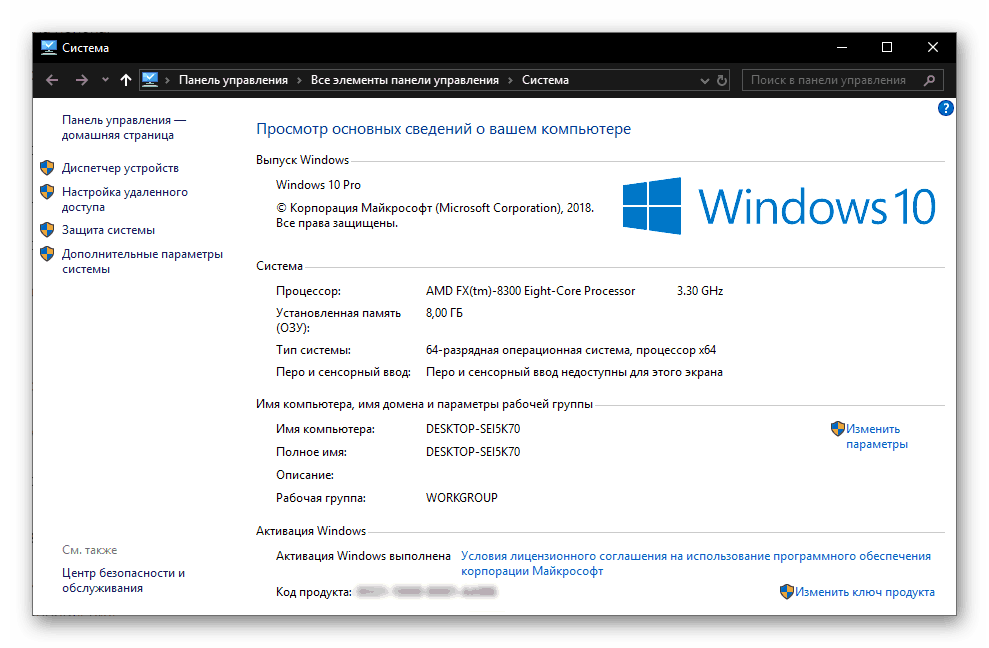Image resolution: width=989 pixels, height=648 pixels.
Task: Go forward with the forward arrow
Action: click(x=81, y=80)
